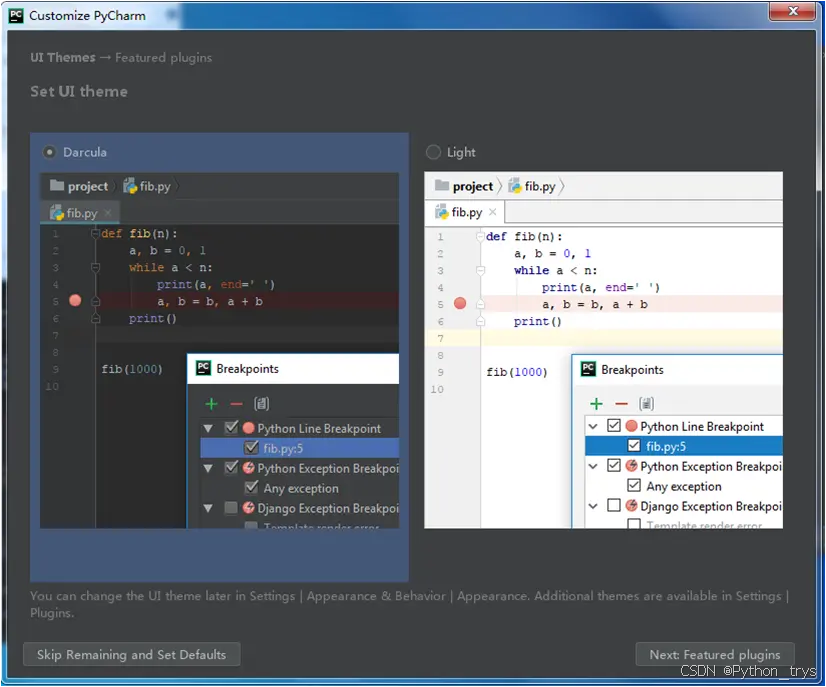Click the project folder icon in Light preview

[442, 185]
